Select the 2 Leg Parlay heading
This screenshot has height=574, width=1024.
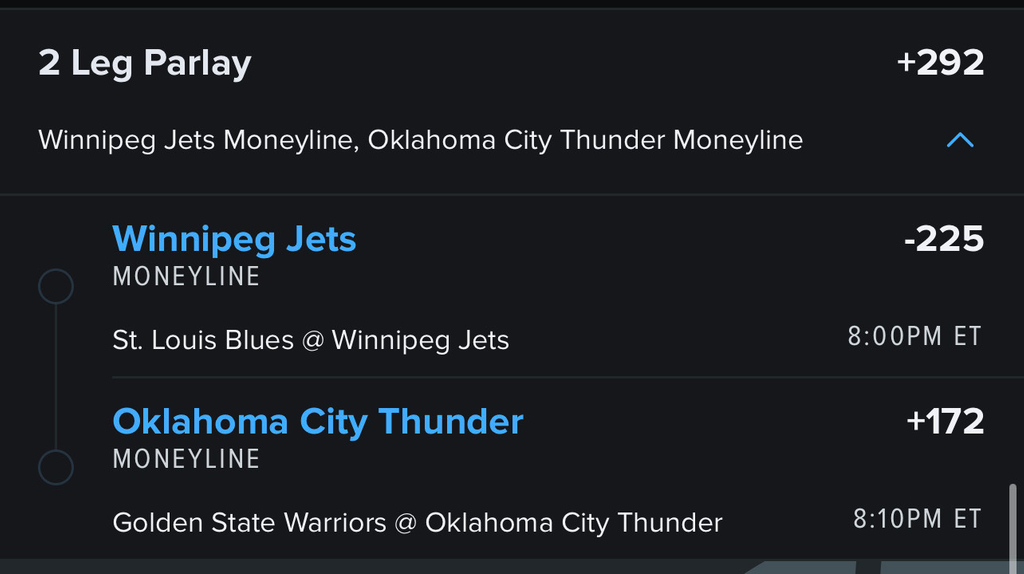[145, 63]
